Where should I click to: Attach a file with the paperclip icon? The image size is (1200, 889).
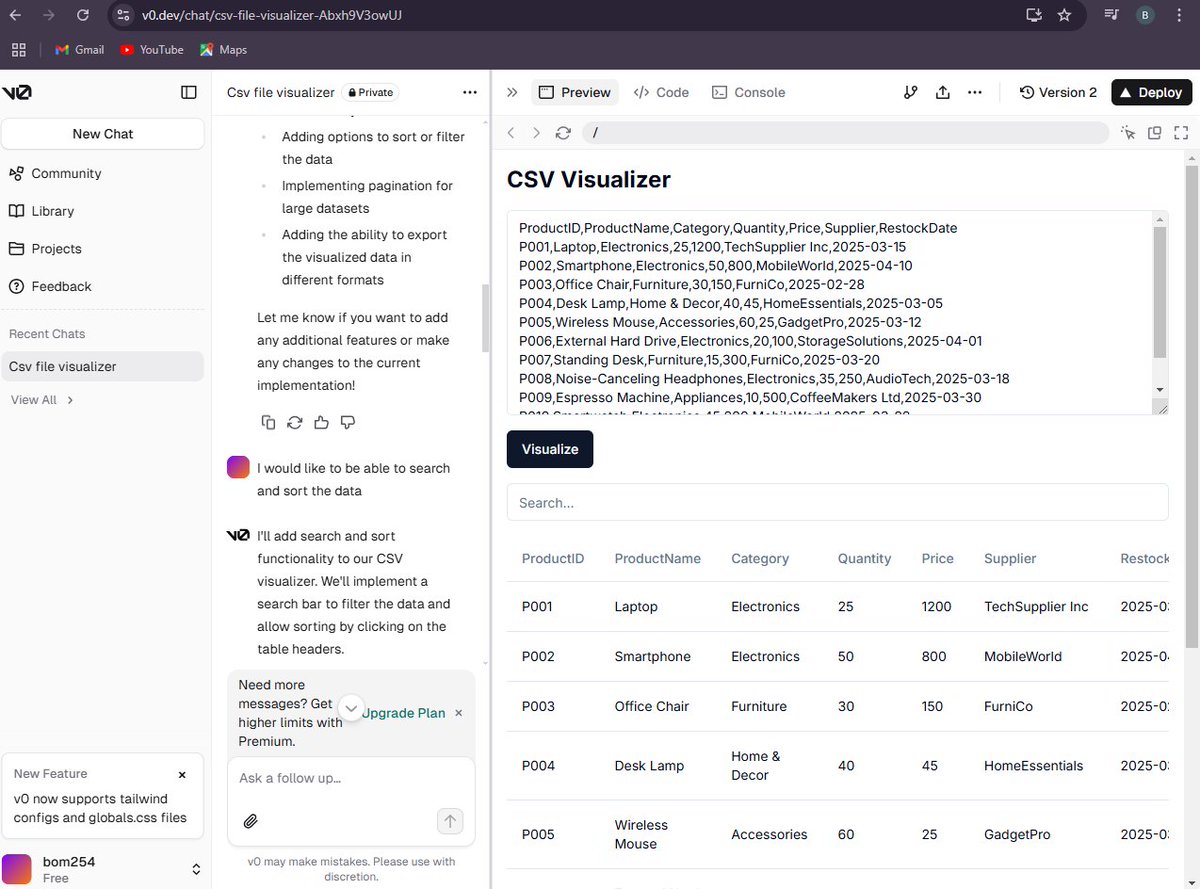pyautogui.click(x=250, y=821)
